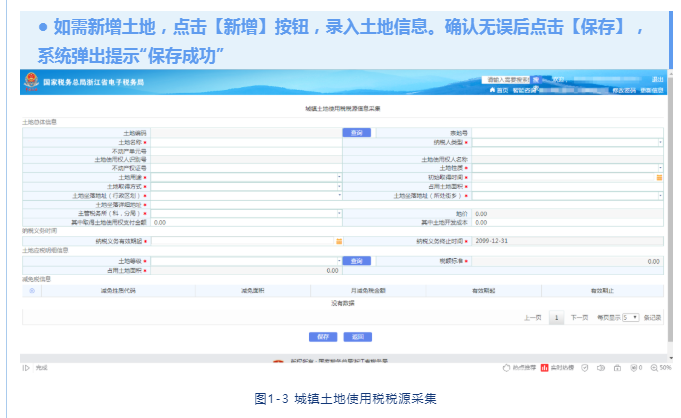Click the 占用土地面积 field beside 初始取得时间 row
Screen dimensions: 681x418
567,186
